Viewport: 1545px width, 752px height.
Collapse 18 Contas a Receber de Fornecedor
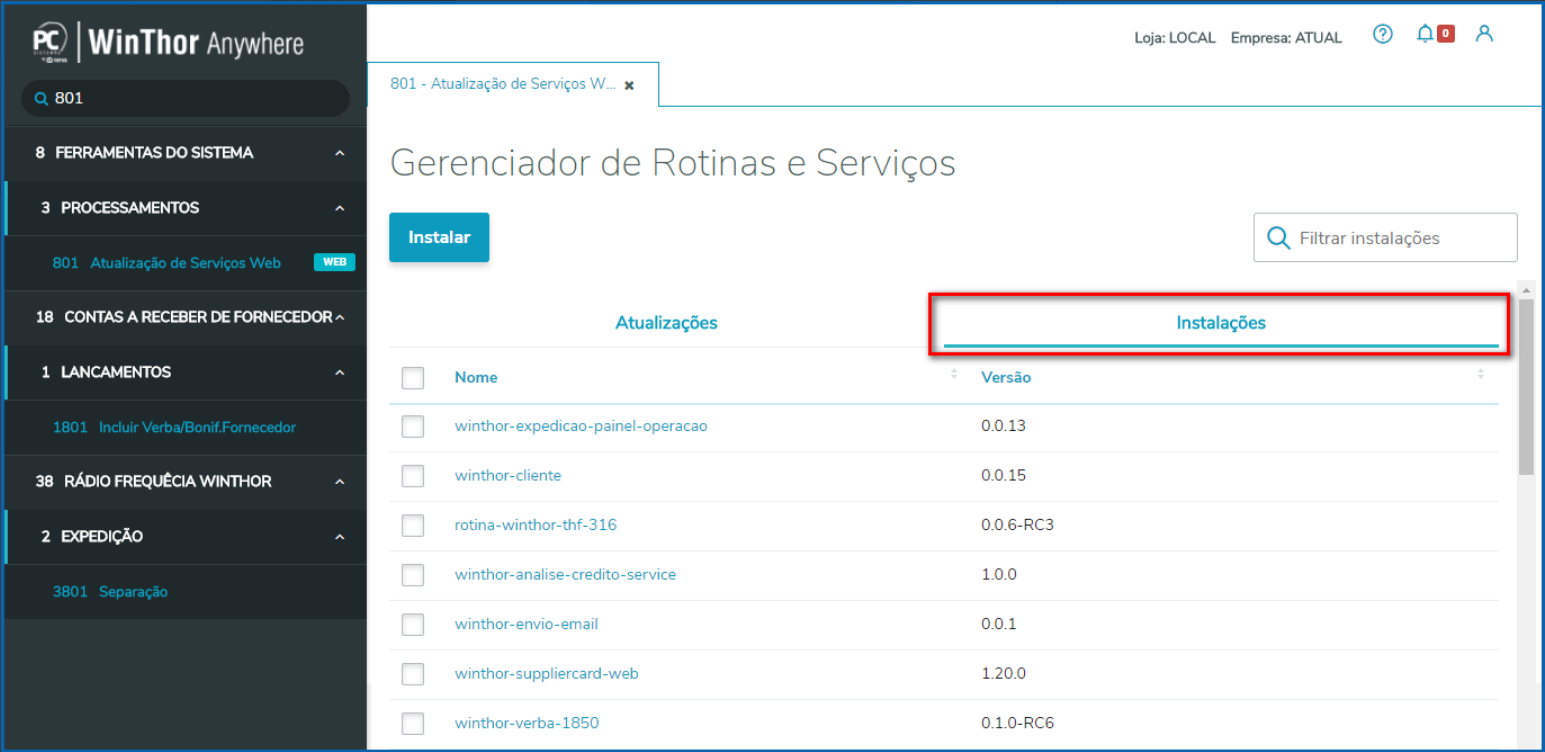[340, 317]
